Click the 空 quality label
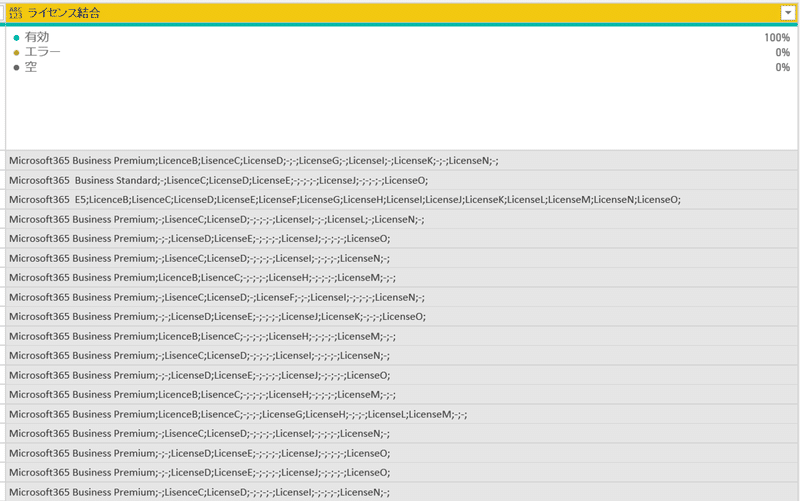Viewport: 800px width, 501px height. tap(31, 67)
